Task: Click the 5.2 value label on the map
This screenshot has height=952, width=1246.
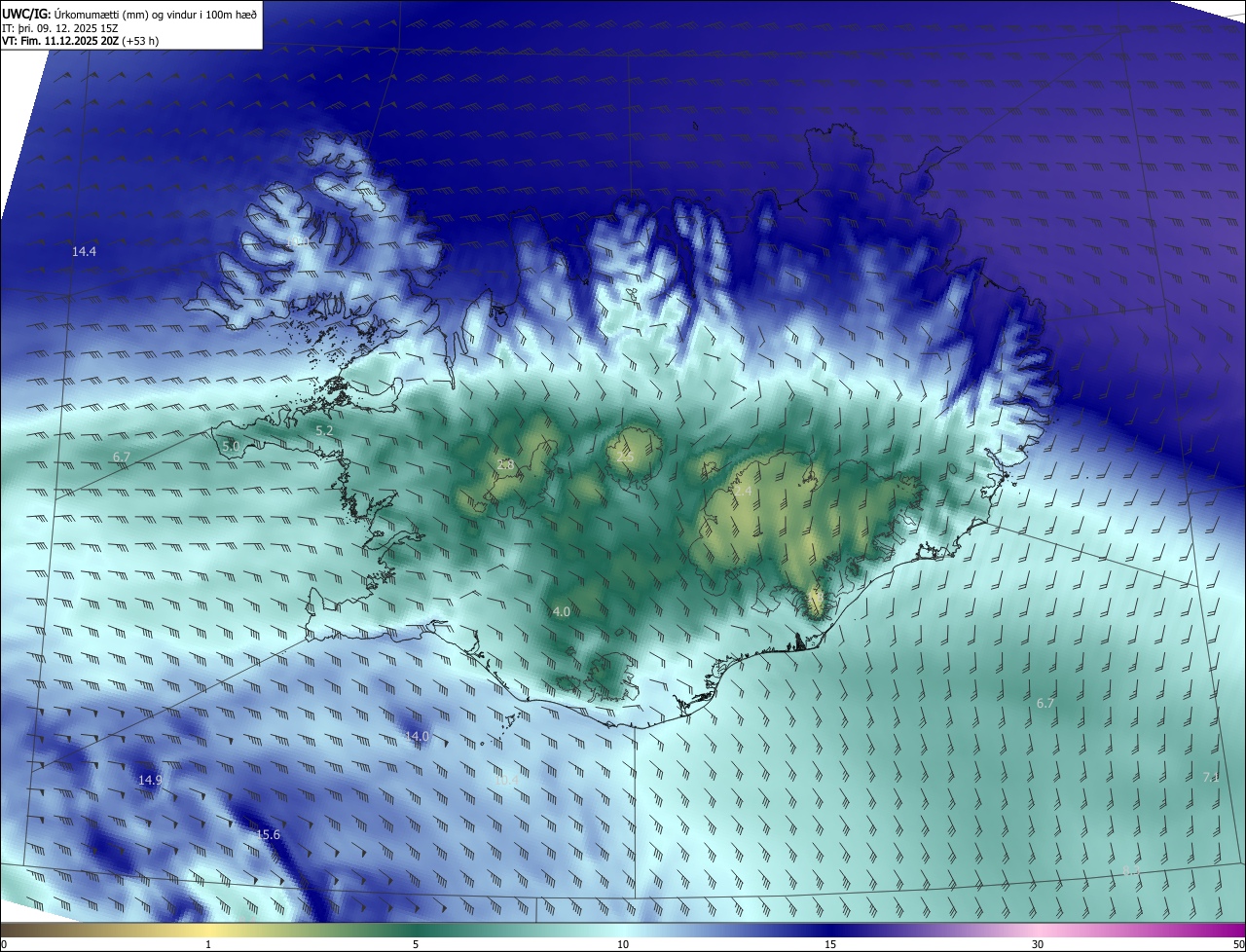Action: tap(324, 430)
